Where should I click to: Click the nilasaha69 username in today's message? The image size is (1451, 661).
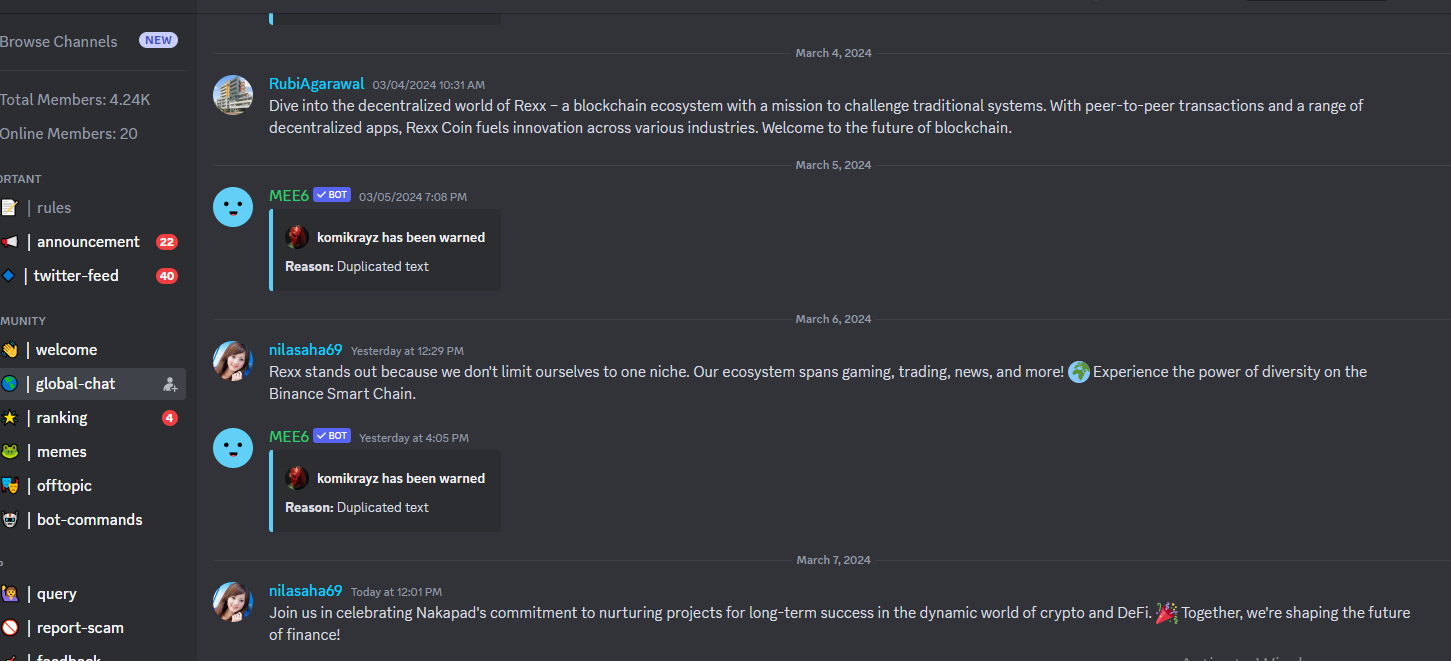click(x=306, y=591)
